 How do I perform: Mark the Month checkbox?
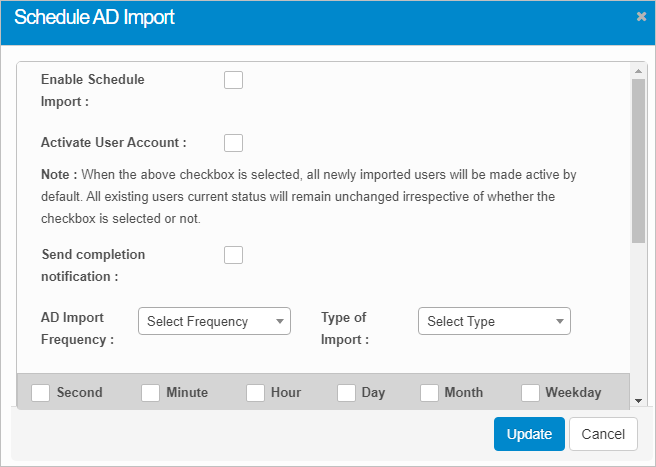[x=429, y=393]
